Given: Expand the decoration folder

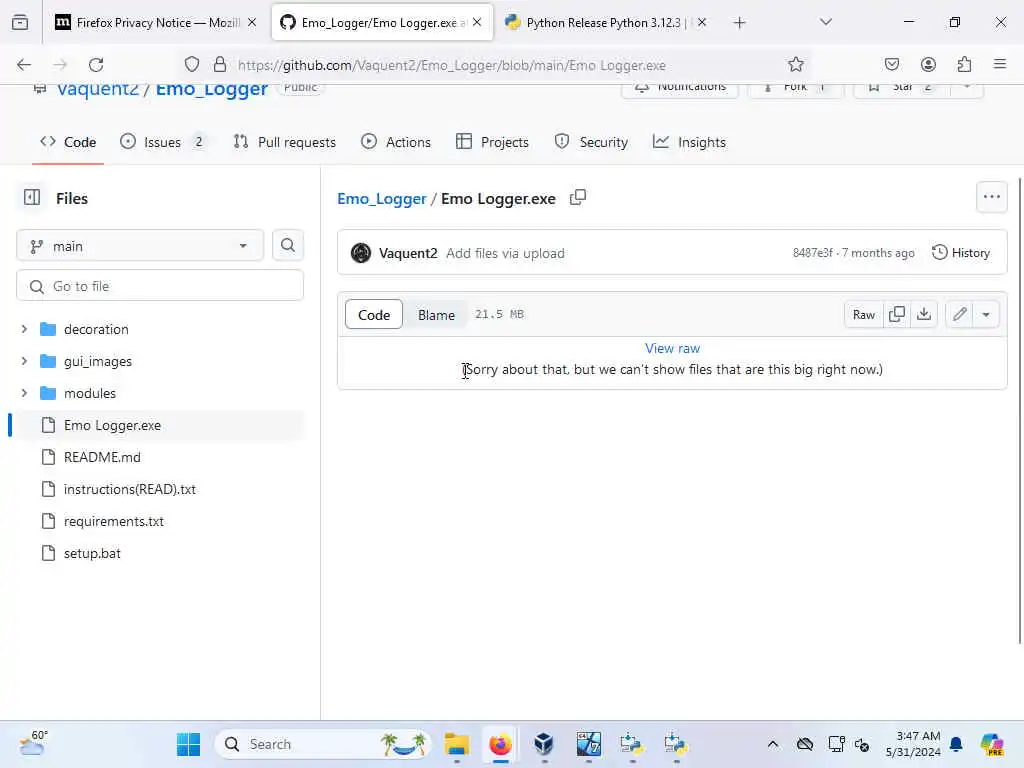Looking at the screenshot, I should tap(24, 329).
